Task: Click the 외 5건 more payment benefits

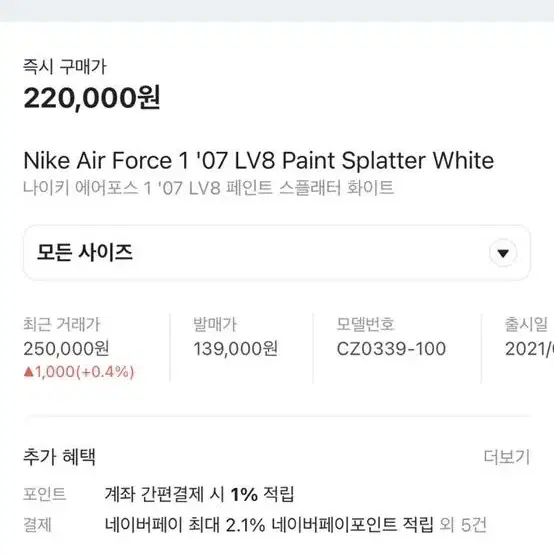Action: (463, 525)
